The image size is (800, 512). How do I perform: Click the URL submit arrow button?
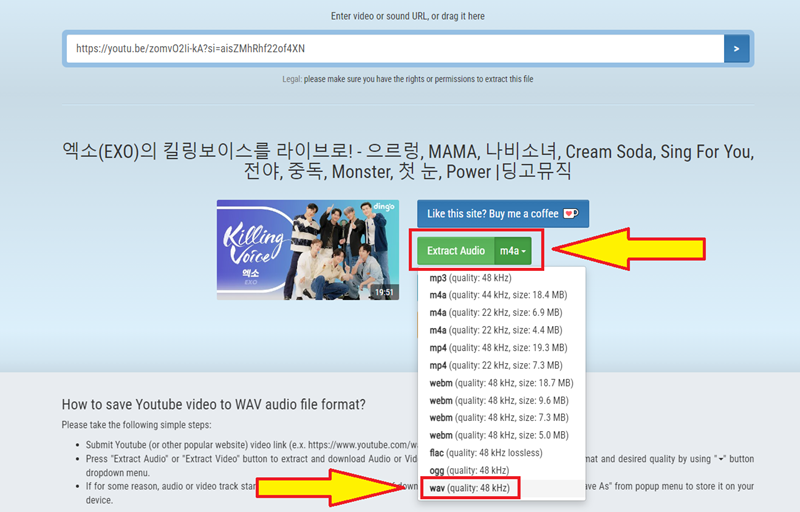(x=736, y=48)
